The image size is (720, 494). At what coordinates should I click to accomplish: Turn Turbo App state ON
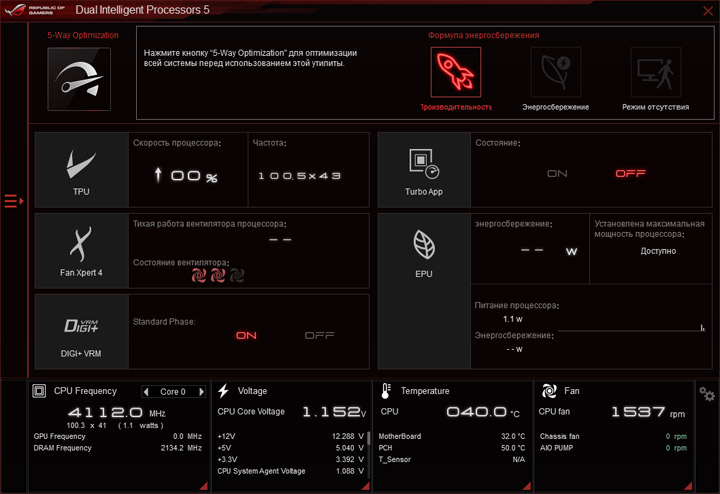pyautogui.click(x=557, y=174)
